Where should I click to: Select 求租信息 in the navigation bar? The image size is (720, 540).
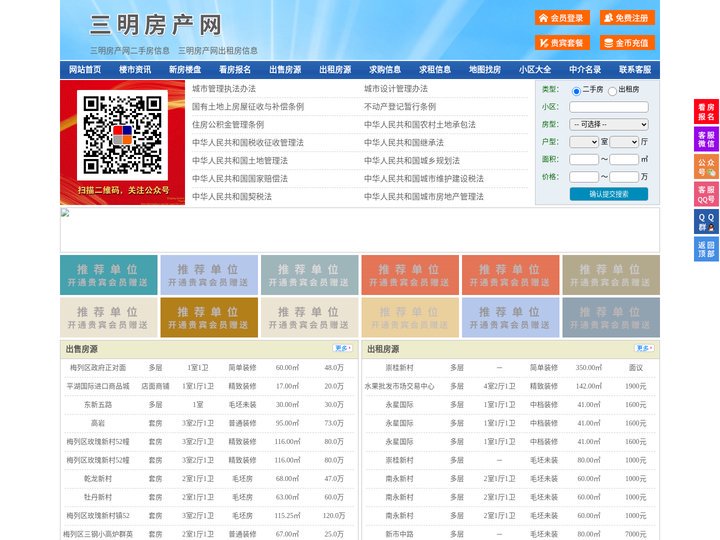(x=435, y=70)
